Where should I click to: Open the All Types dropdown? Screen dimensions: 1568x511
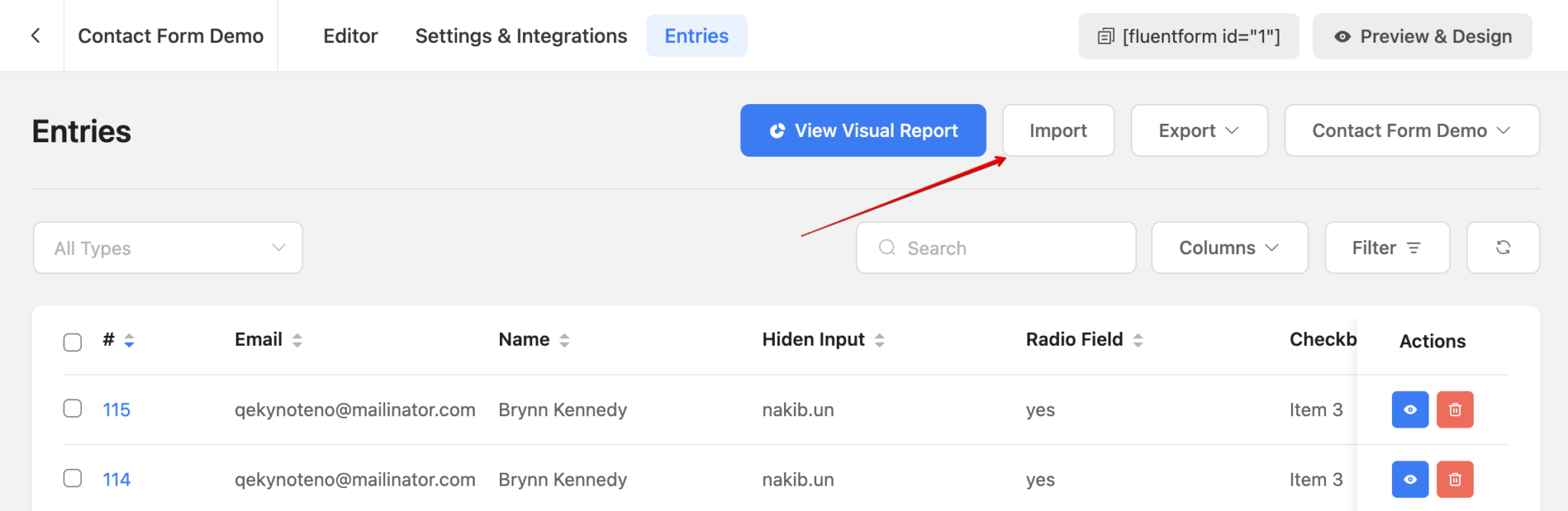168,248
